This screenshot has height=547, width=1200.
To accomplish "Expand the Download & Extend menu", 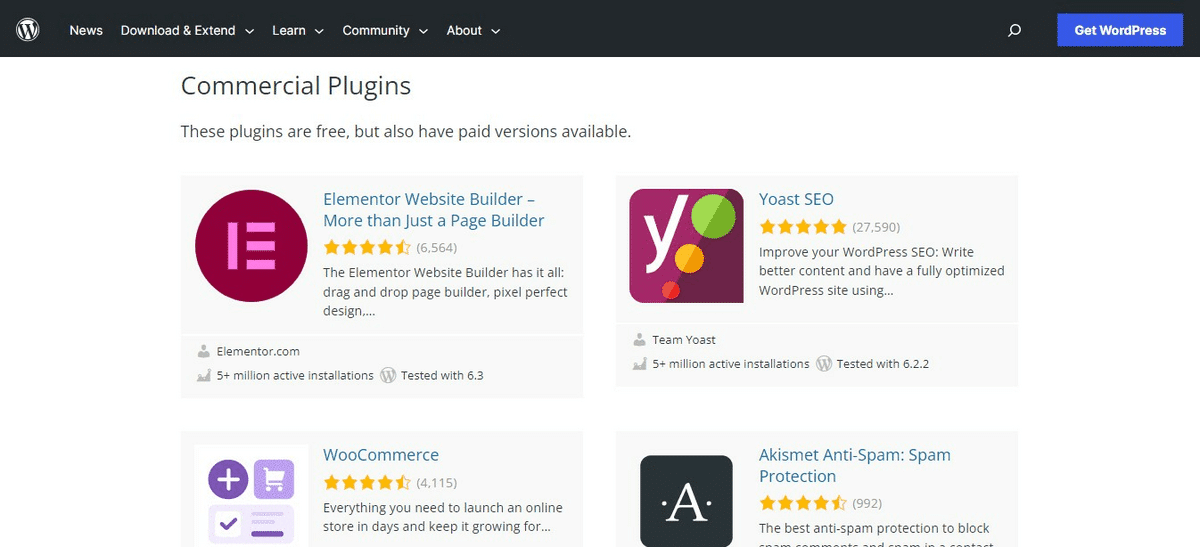I will 187,30.
